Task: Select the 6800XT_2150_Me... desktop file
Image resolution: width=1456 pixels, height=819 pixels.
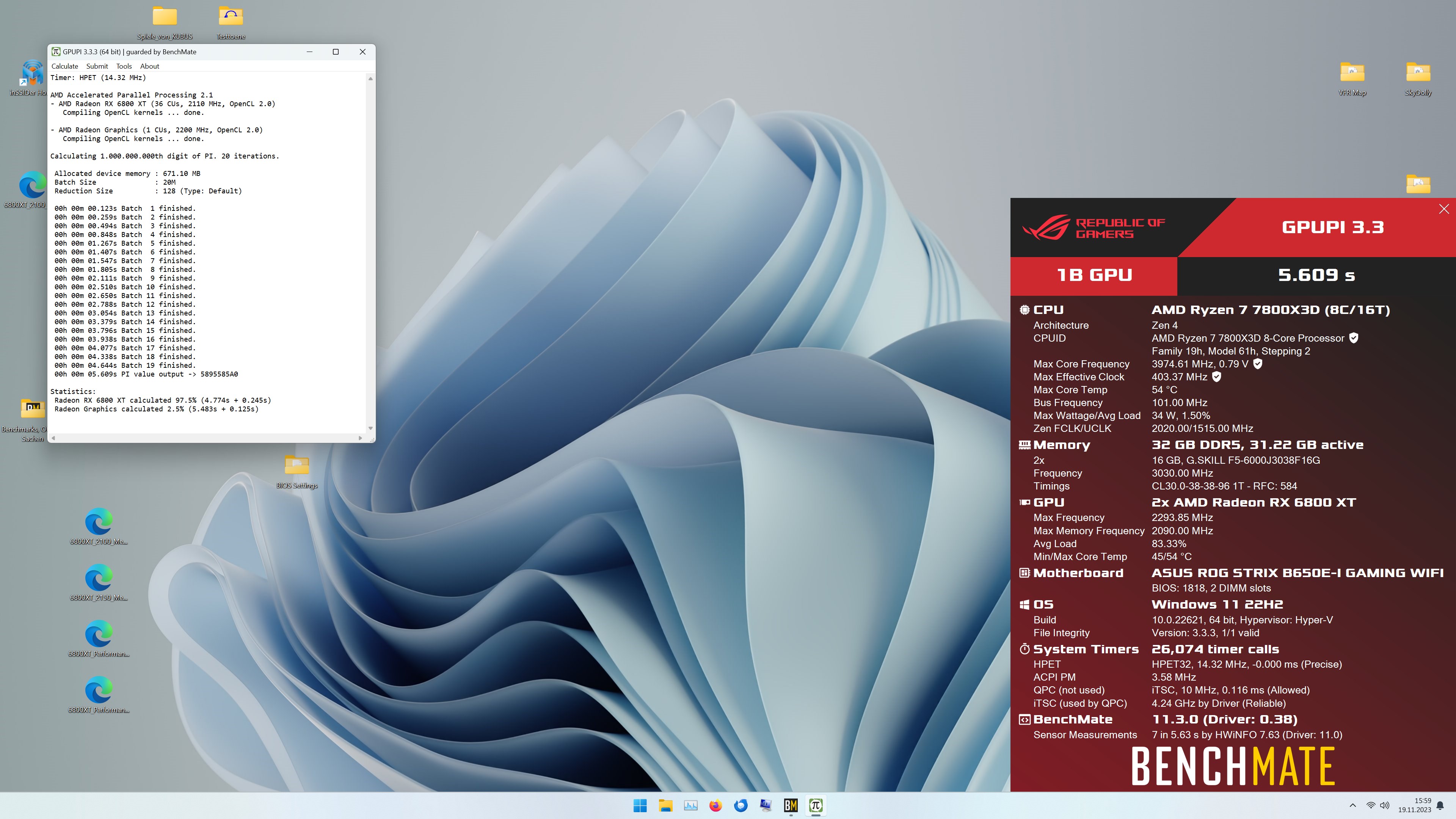Action: [99, 582]
